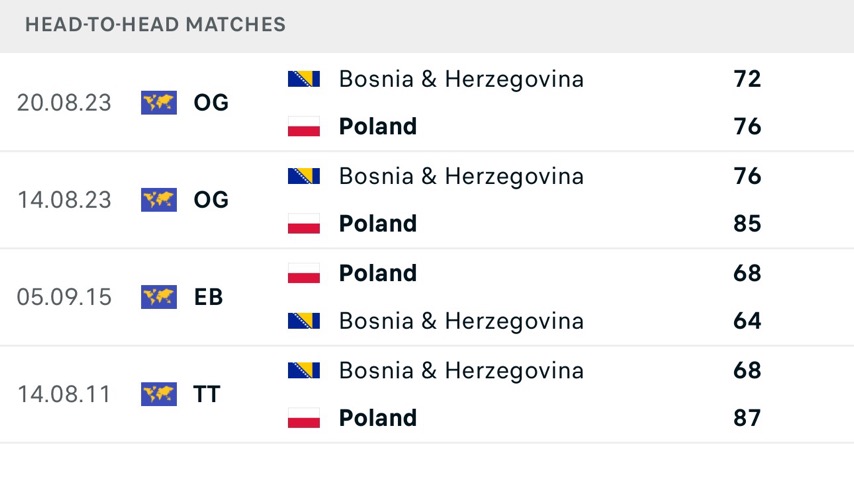Click Bosnia flag in the 14.08.11 match

[x=304, y=370]
